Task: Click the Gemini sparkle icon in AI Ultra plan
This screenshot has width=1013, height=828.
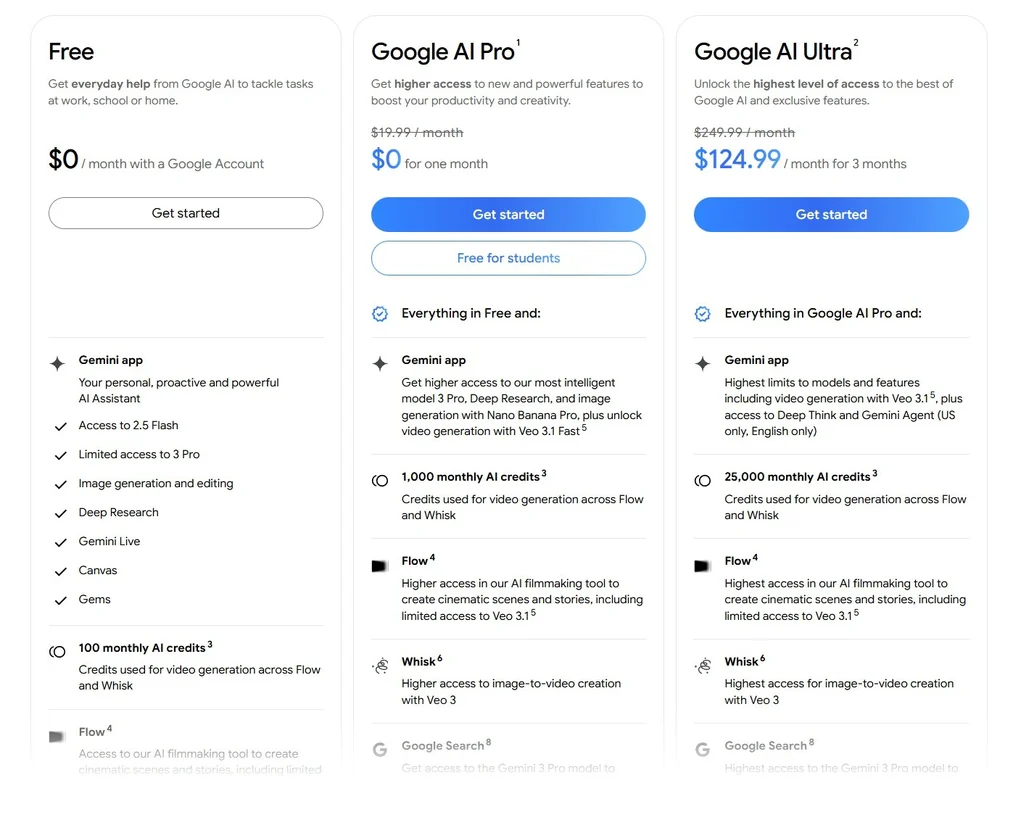Action: (703, 364)
